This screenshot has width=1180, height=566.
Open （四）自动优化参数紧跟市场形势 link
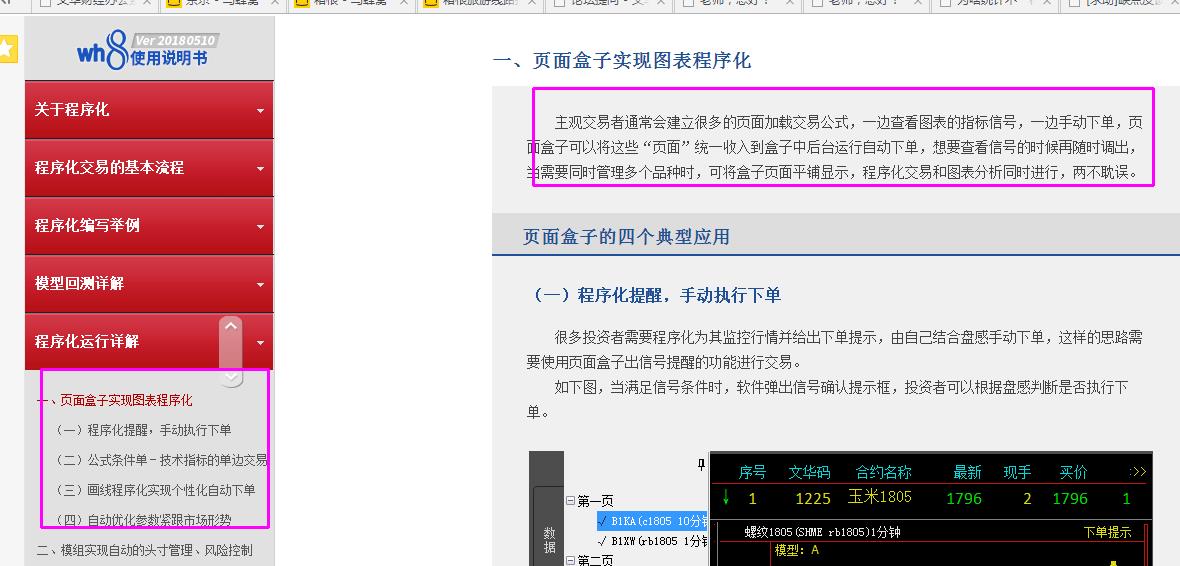coord(143,520)
